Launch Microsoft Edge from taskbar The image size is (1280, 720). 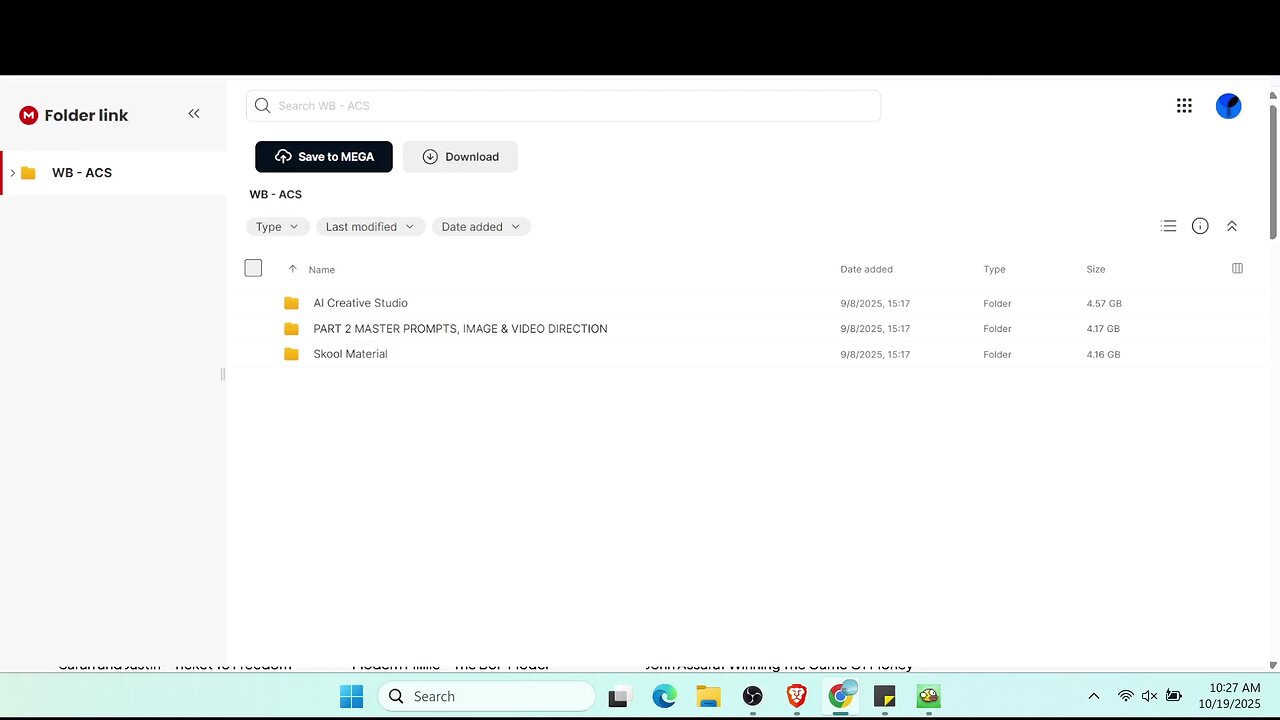coord(664,697)
